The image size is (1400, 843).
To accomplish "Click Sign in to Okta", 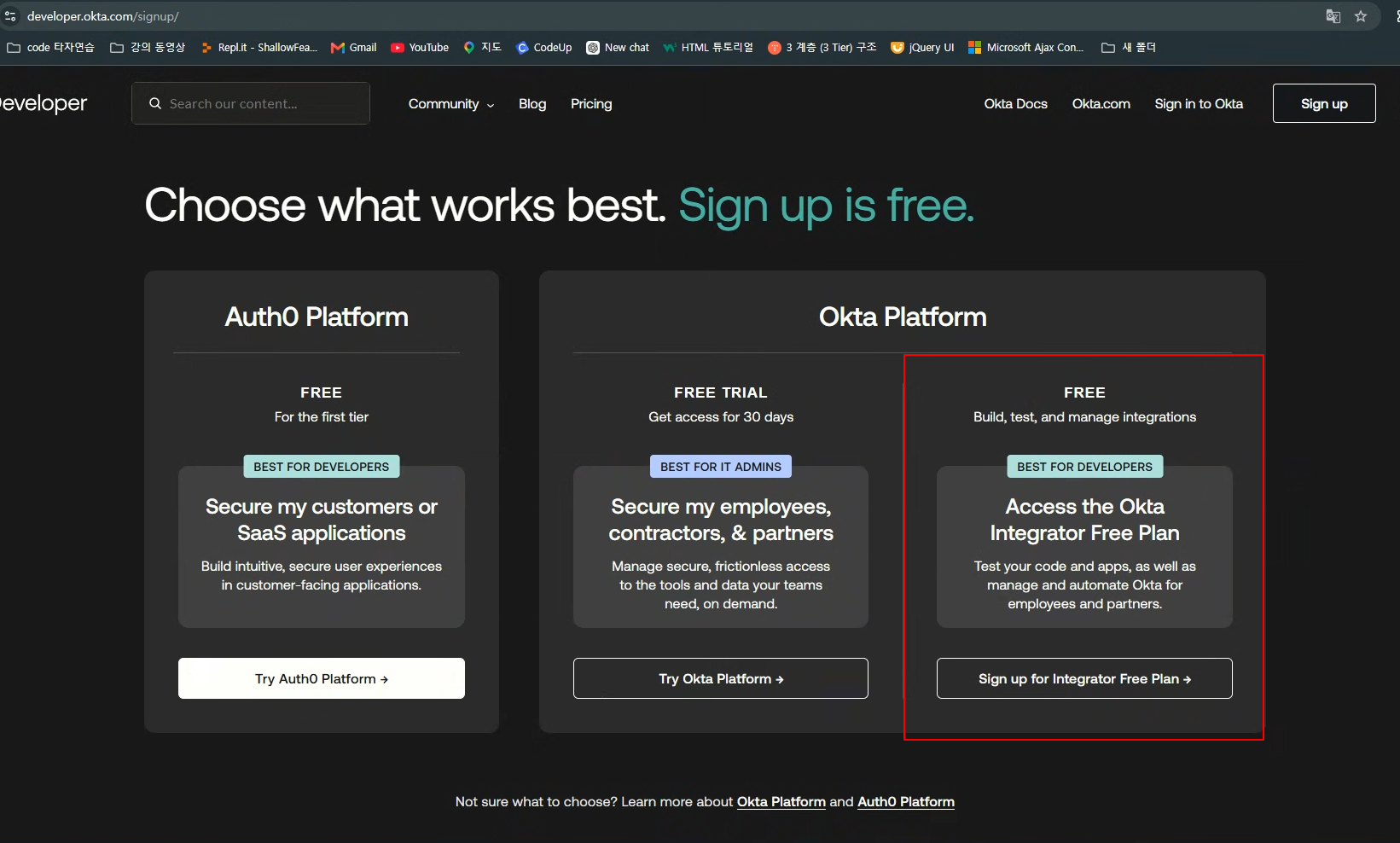I will [1199, 103].
